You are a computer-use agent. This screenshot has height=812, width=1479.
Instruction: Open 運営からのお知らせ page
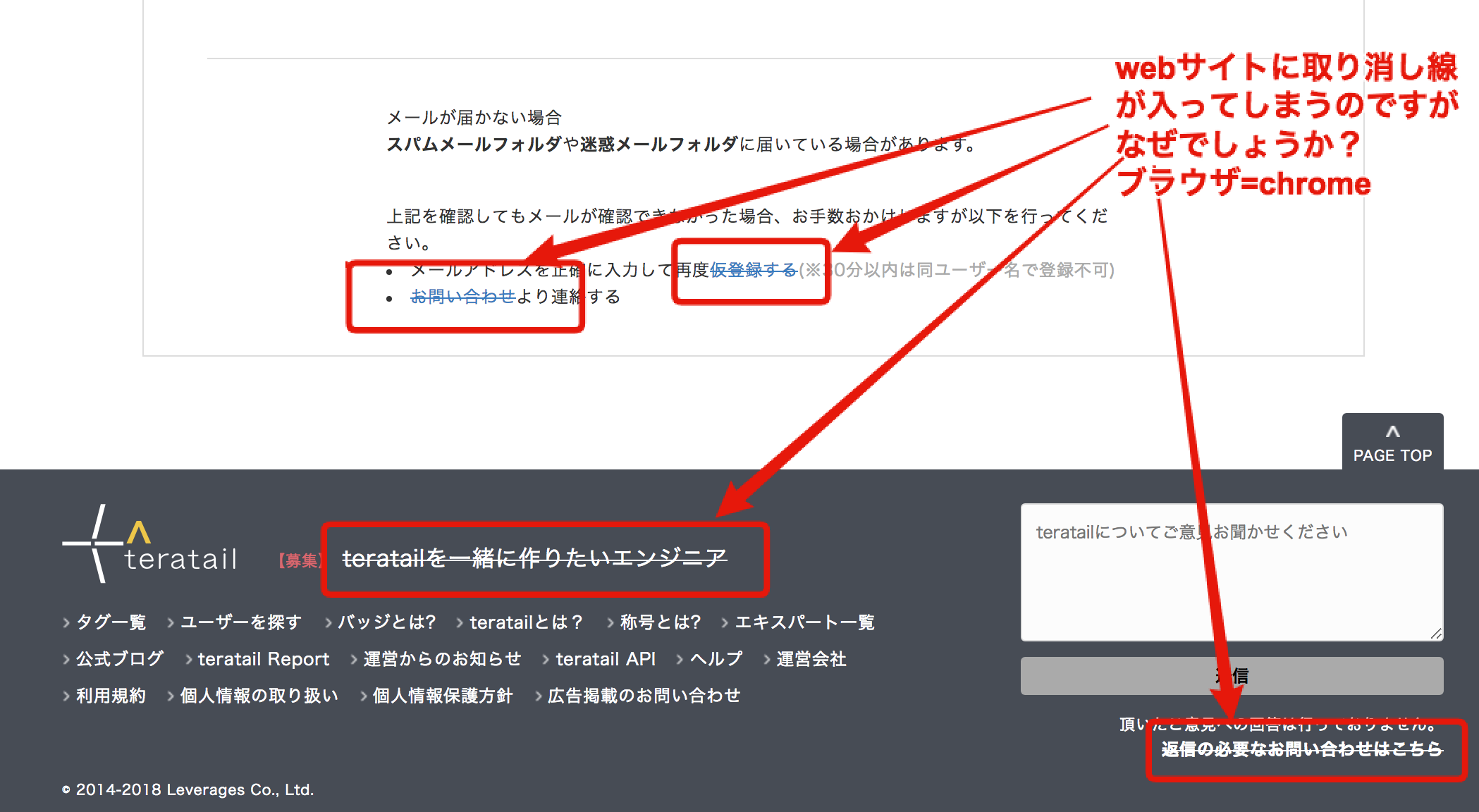click(x=442, y=658)
